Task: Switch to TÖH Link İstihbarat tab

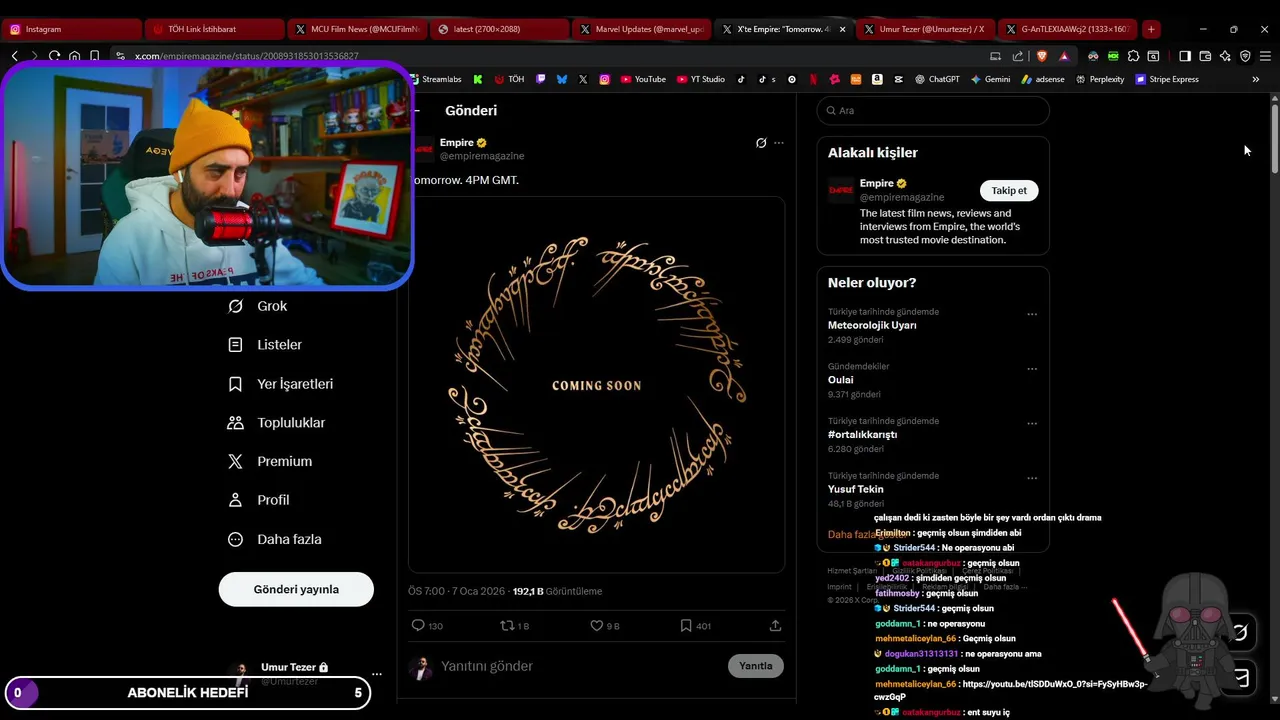Action: [213, 29]
